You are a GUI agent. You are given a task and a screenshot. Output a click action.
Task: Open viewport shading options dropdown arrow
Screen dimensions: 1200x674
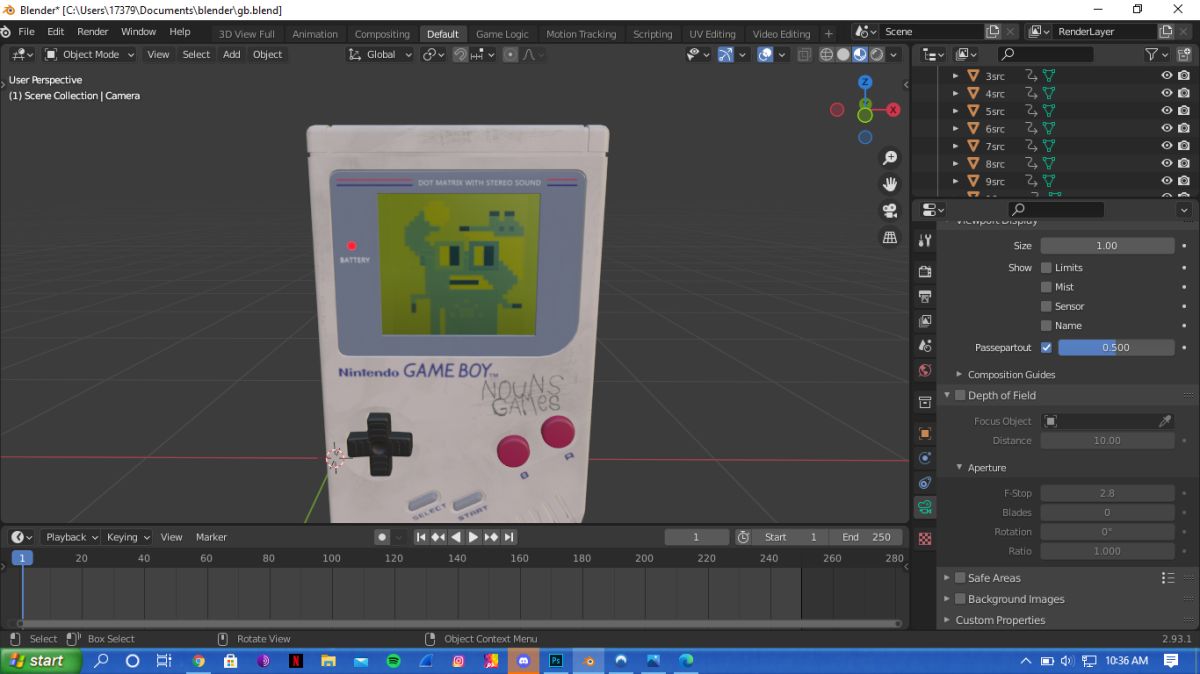(893, 54)
